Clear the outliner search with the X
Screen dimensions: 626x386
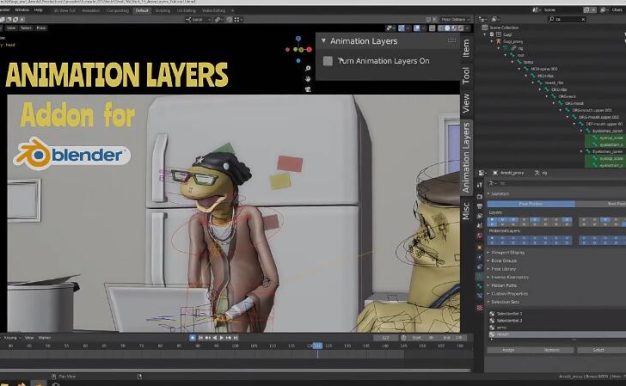pos(583,19)
